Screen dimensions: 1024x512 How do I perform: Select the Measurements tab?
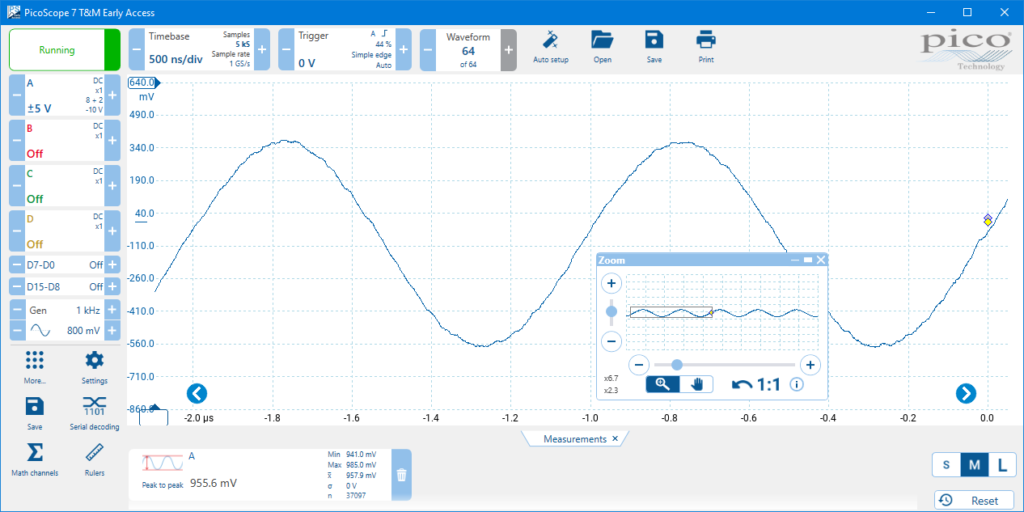click(575, 439)
